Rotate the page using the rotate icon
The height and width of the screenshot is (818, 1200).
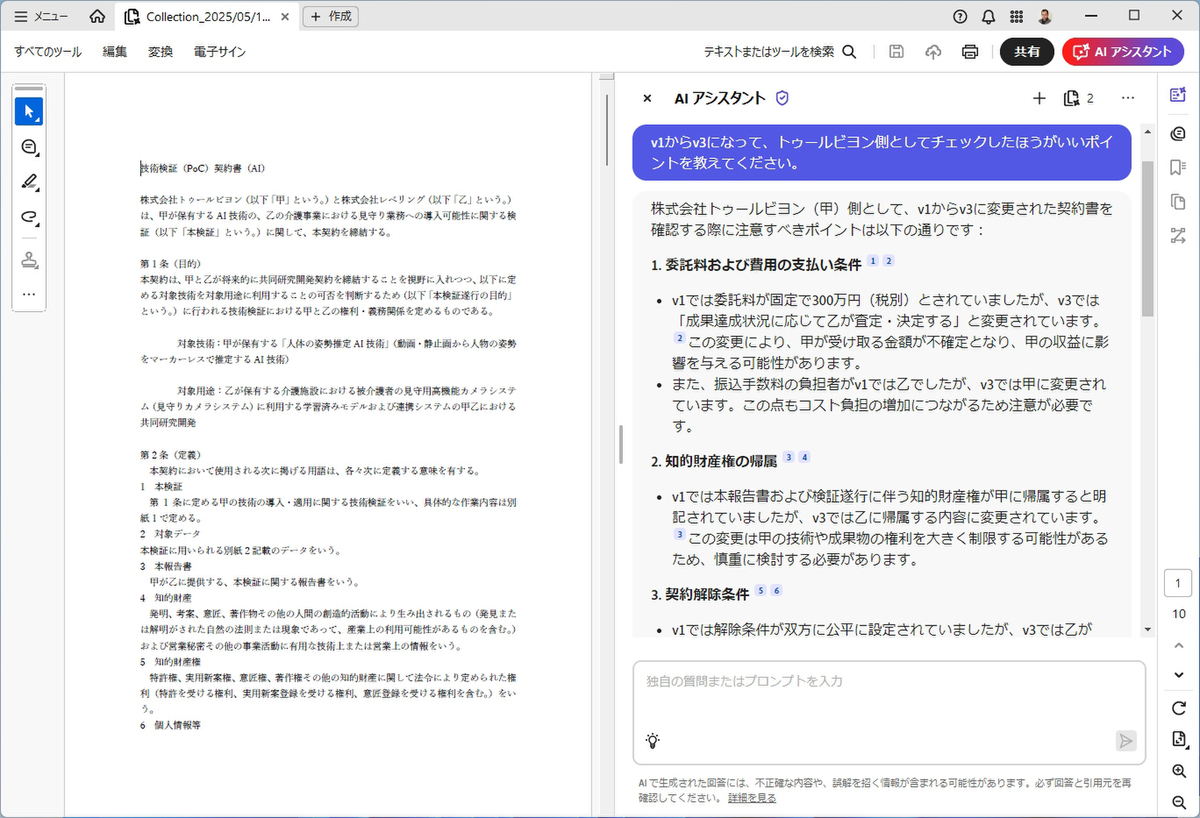click(x=1178, y=708)
